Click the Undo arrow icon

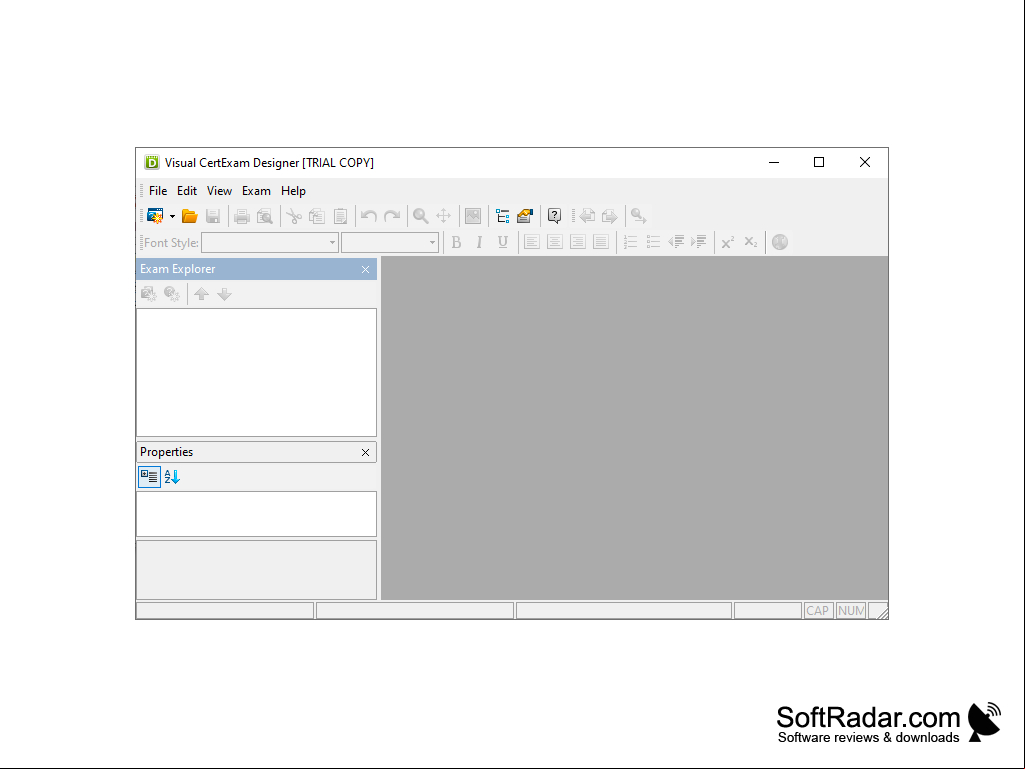(x=369, y=216)
